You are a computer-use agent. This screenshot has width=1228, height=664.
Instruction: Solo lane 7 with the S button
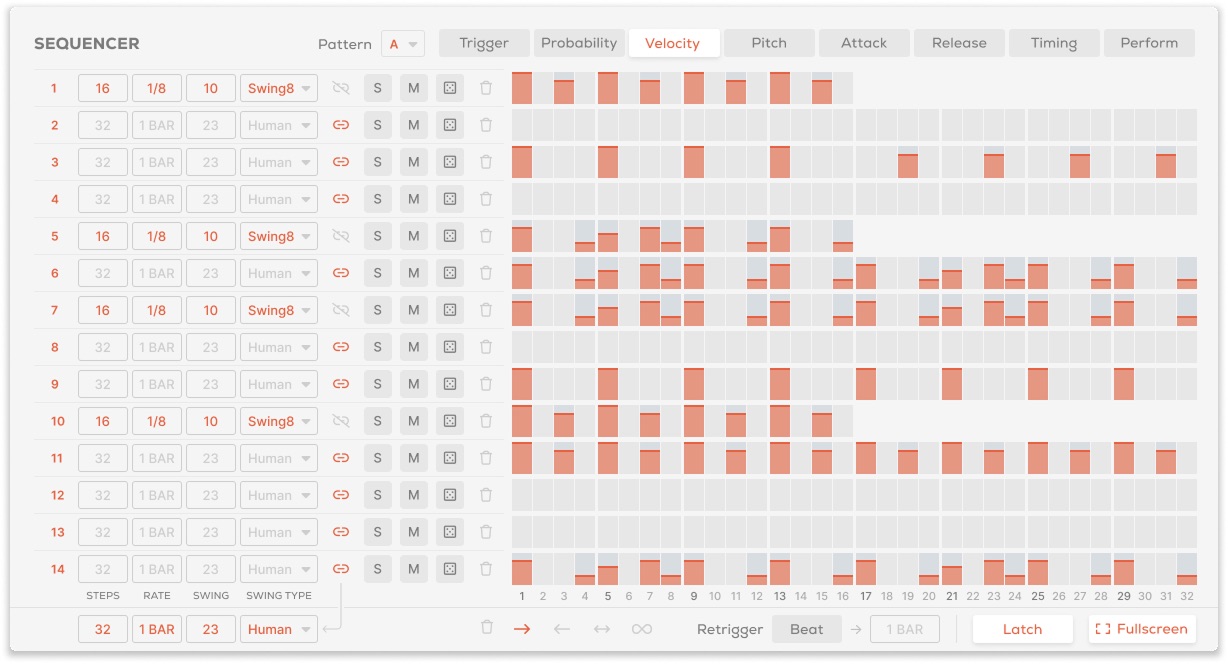click(378, 310)
